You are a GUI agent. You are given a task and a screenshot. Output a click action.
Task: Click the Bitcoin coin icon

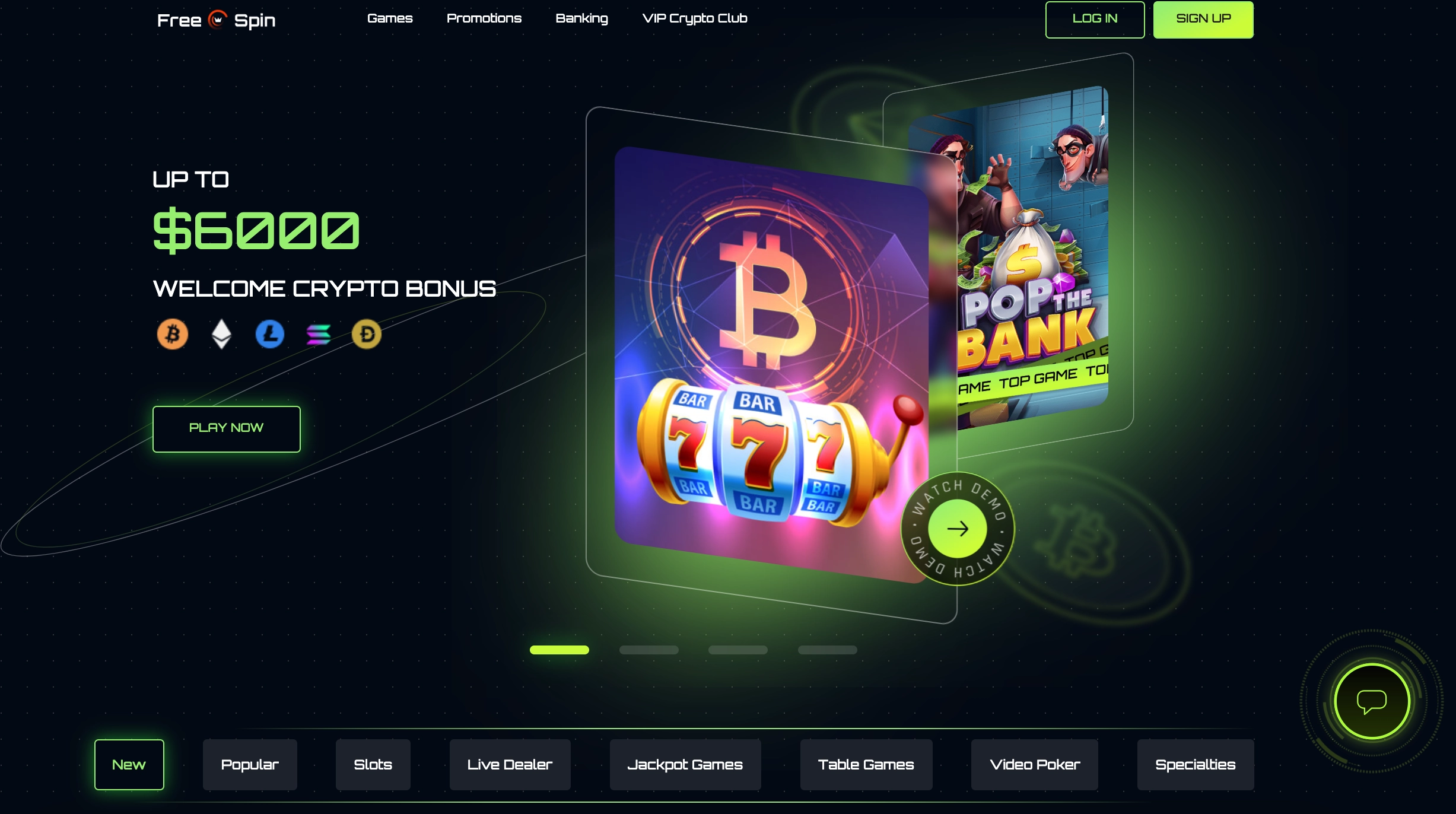point(173,334)
